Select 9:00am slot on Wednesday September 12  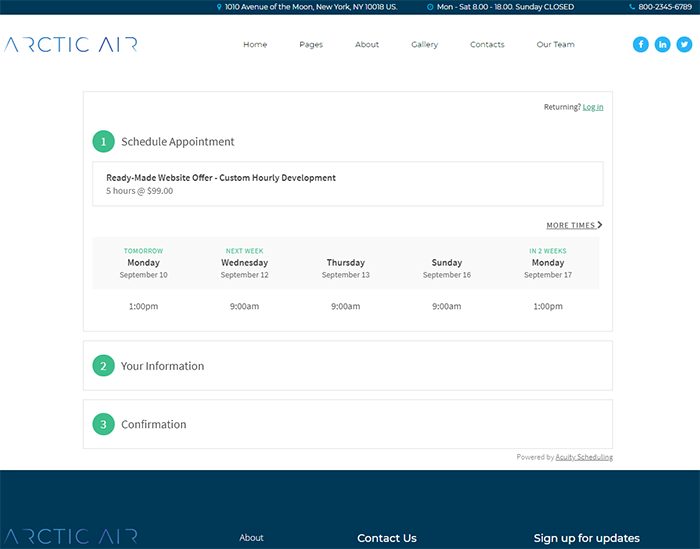click(244, 306)
